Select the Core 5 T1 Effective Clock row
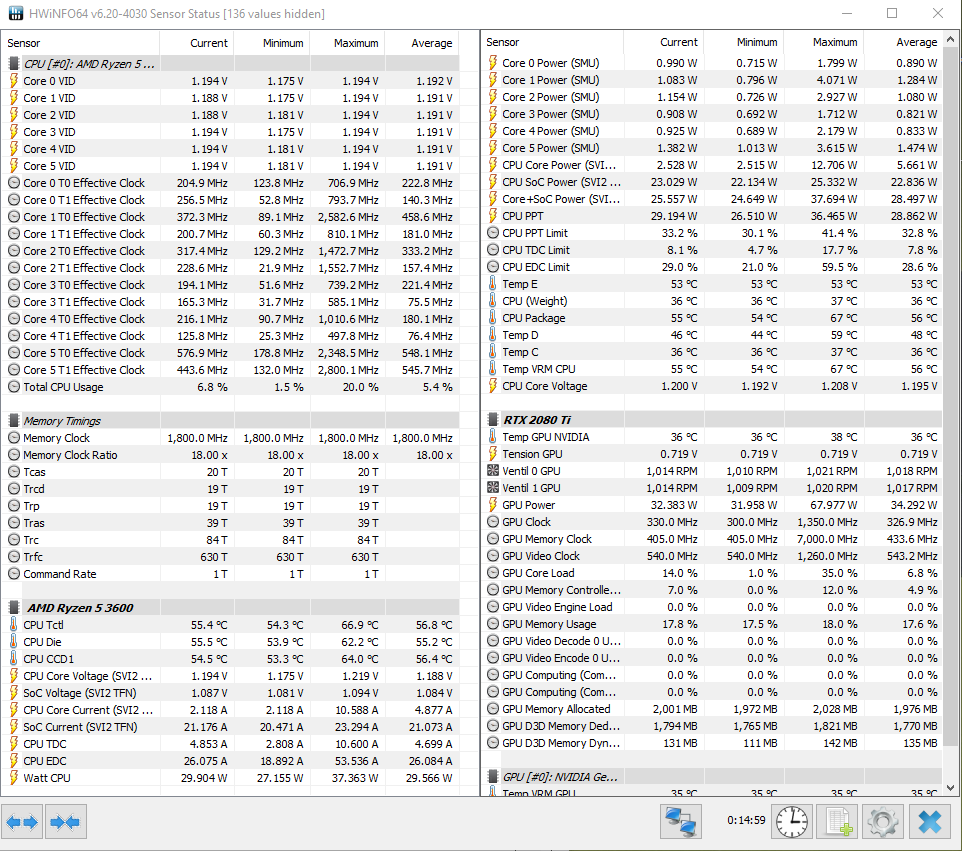The image size is (962, 851). 233,370
